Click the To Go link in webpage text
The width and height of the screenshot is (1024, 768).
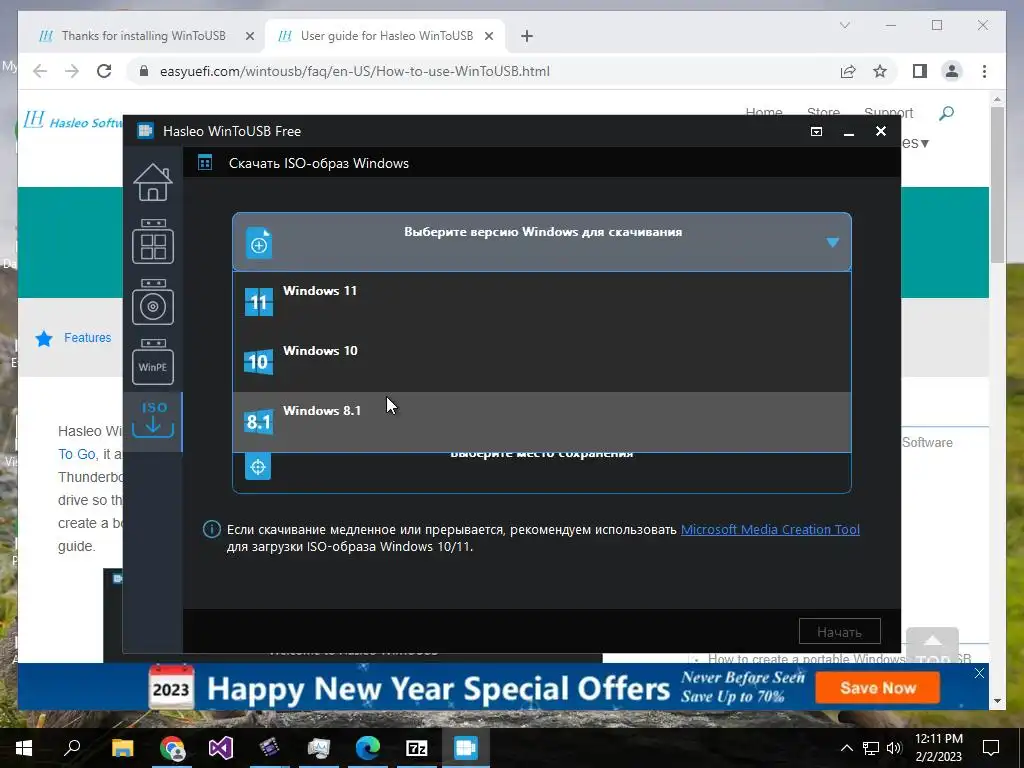pos(76,454)
